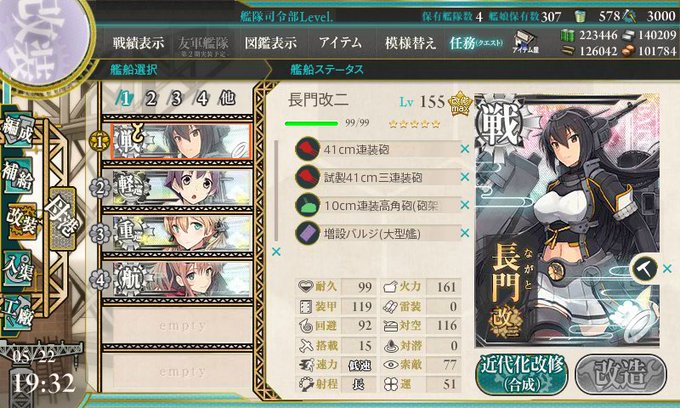Open the 入渠 repair dock sidebar icon
The height and width of the screenshot is (408, 680).
tap(17, 269)
